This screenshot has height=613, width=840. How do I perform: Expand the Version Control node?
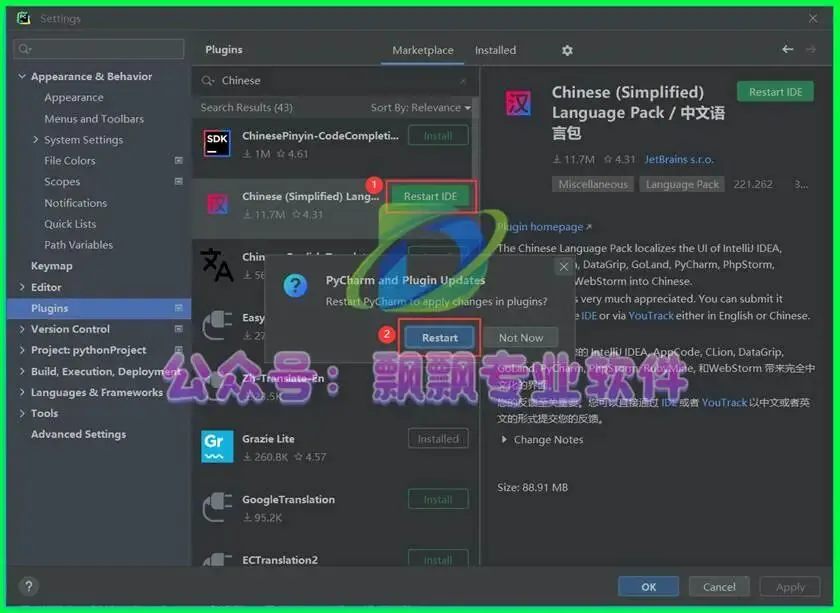click(x=22, y=328)
